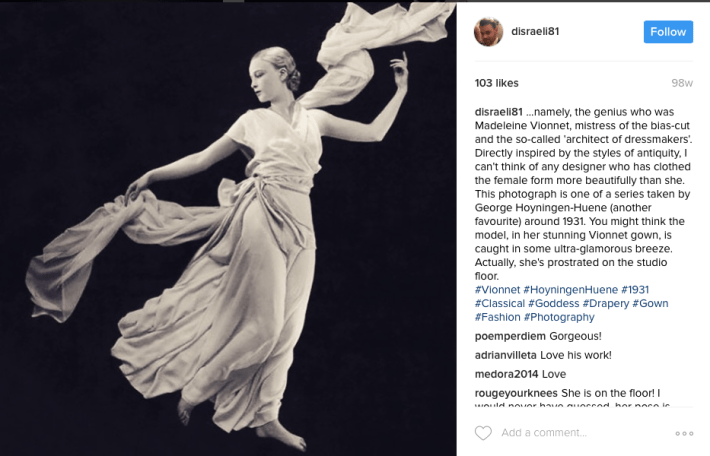The image size is (710, 456).
Task: Open the #Photography hashtag
Action: point(559,317)
